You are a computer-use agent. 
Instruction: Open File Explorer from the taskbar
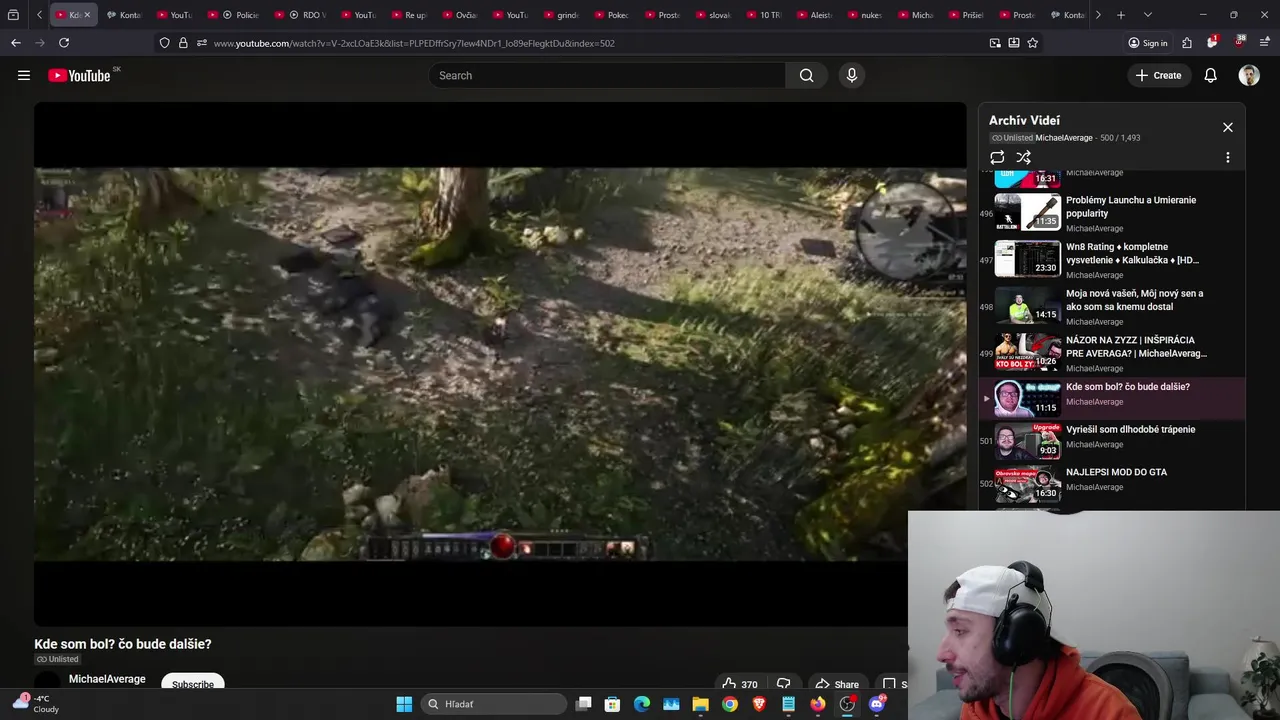(701, 704)
